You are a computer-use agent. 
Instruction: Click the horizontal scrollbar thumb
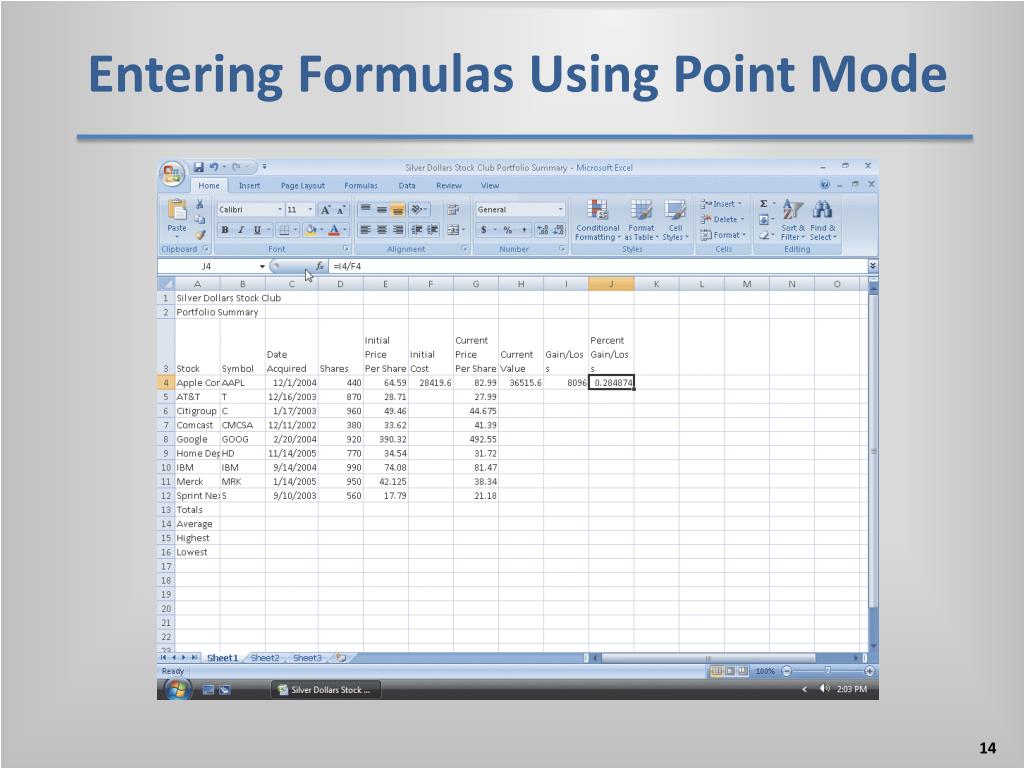[x=708, y=658]
